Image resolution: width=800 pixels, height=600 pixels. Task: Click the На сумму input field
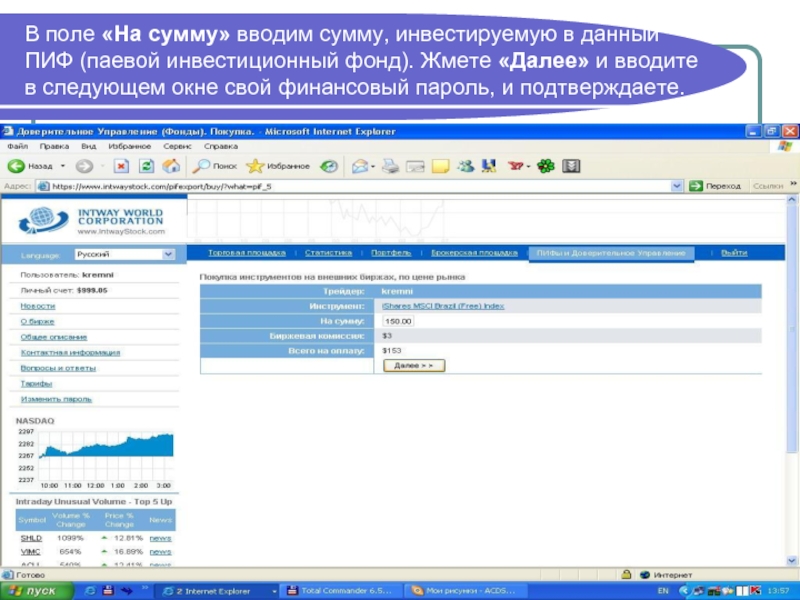(398, 321)
